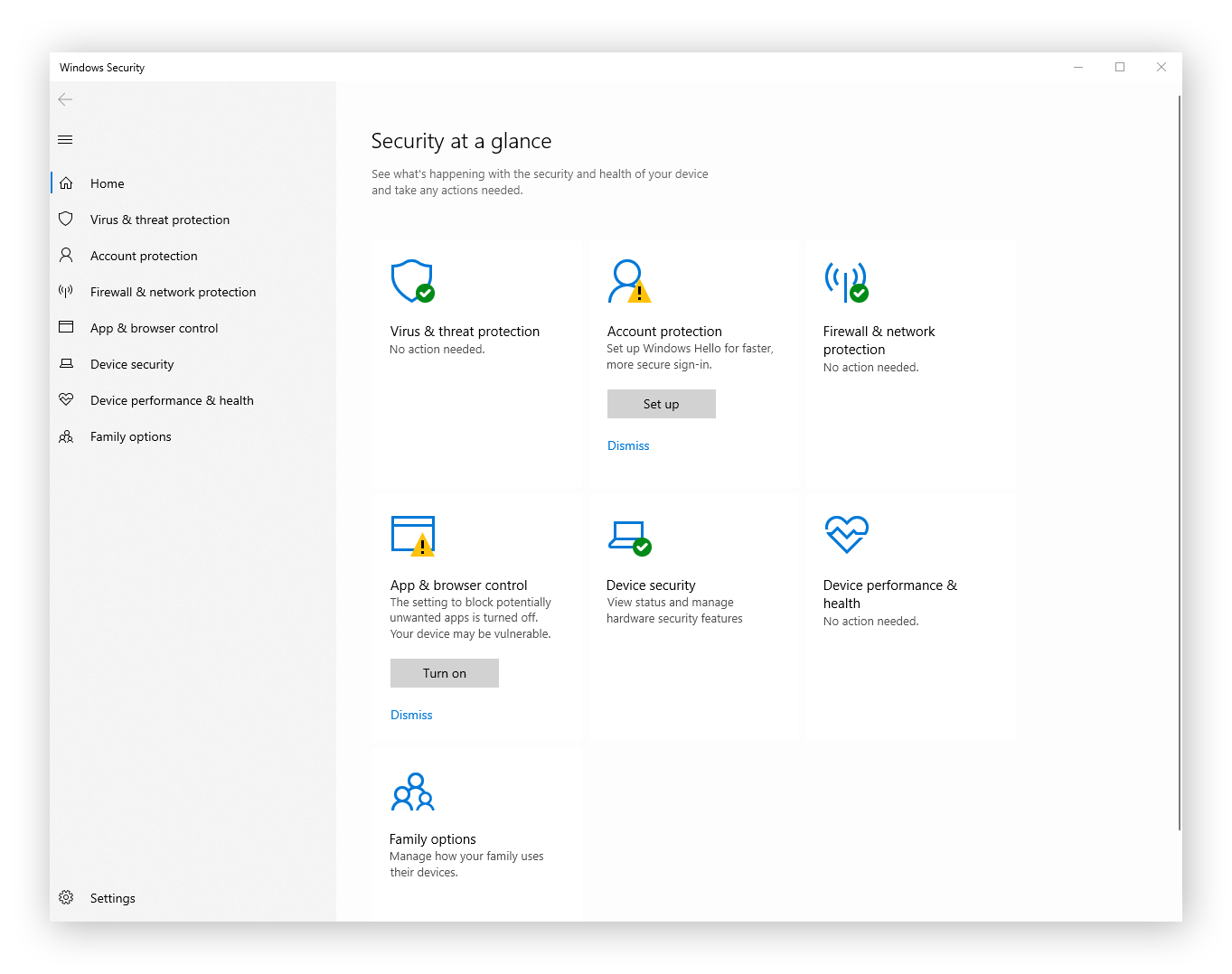
Task: Click the vertical scrollbar on the right
Action: pyautogui.click(x=1180, y=463)
